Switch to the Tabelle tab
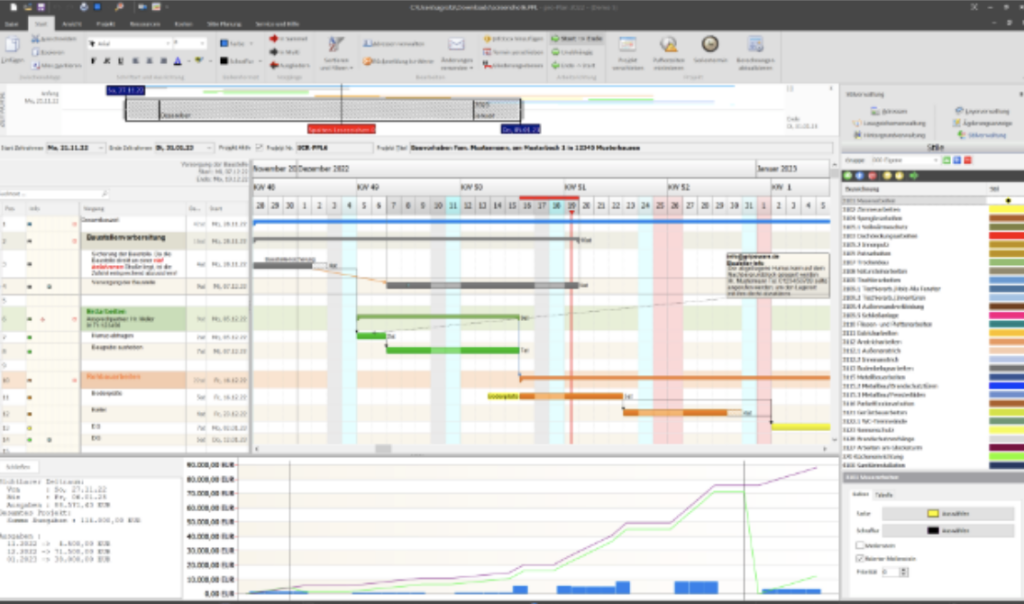Screen dimensions: 1024x604 (x=884, y=495)
